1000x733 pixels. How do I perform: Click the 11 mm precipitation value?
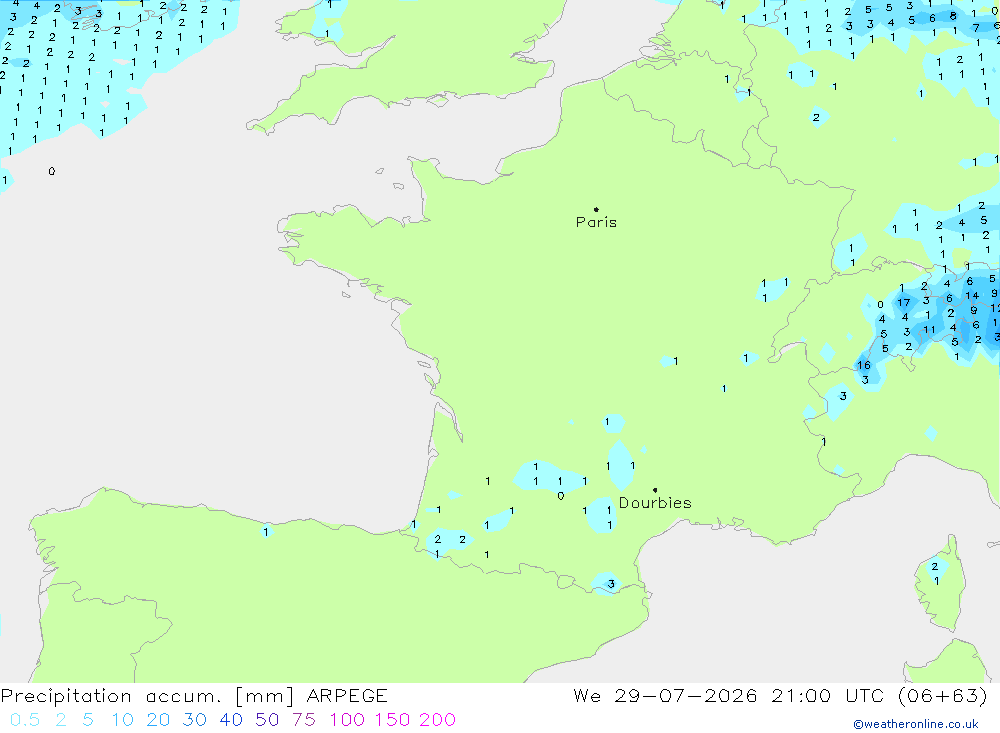point(929,330)
